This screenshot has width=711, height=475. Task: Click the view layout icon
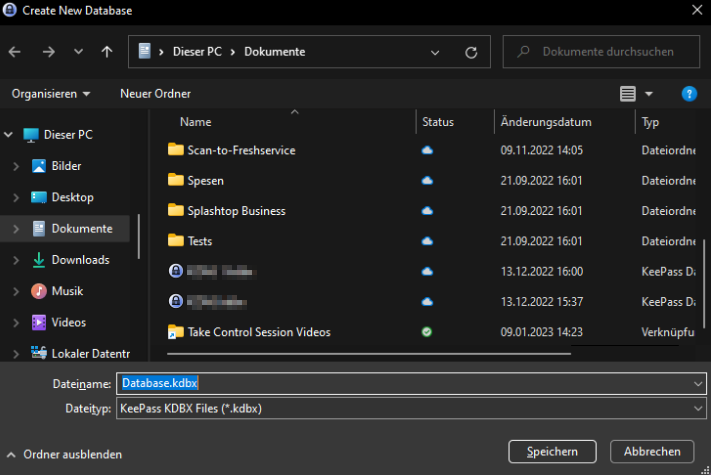[x=628, y=93]
